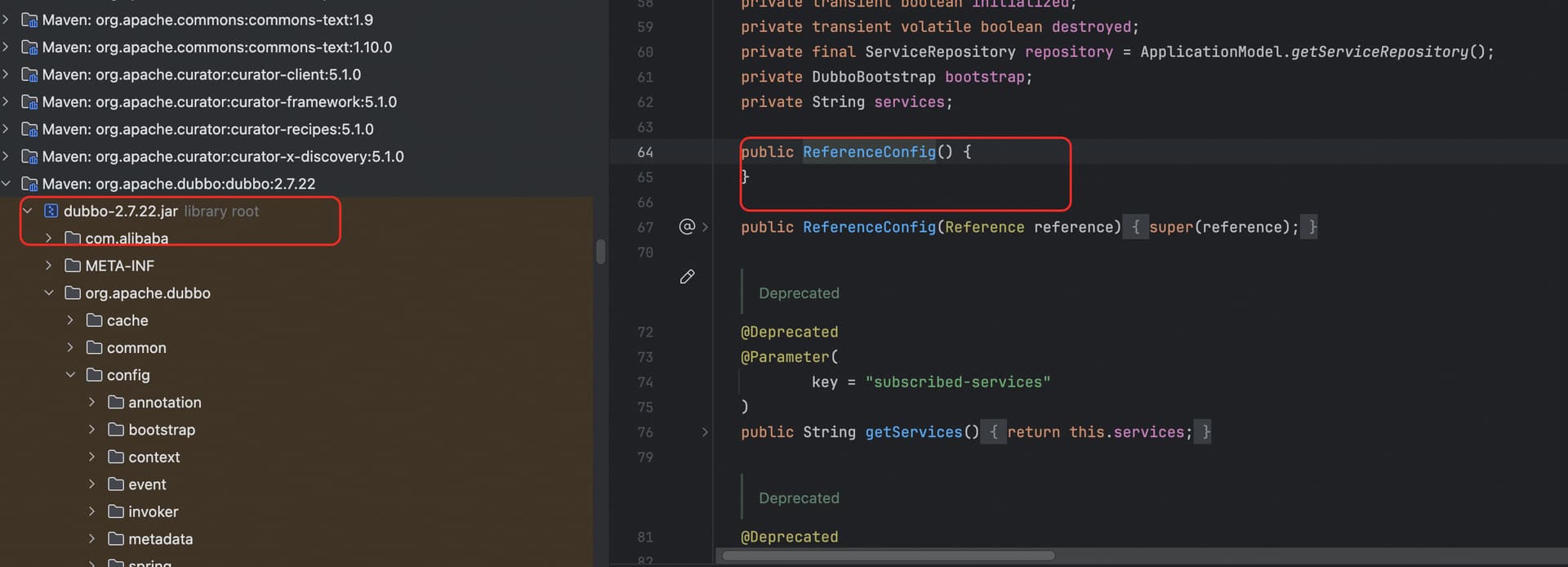This screenshot has height=567, width=1568.
Task: Unfold the getServices method body
Action: [x=705, y=432]
